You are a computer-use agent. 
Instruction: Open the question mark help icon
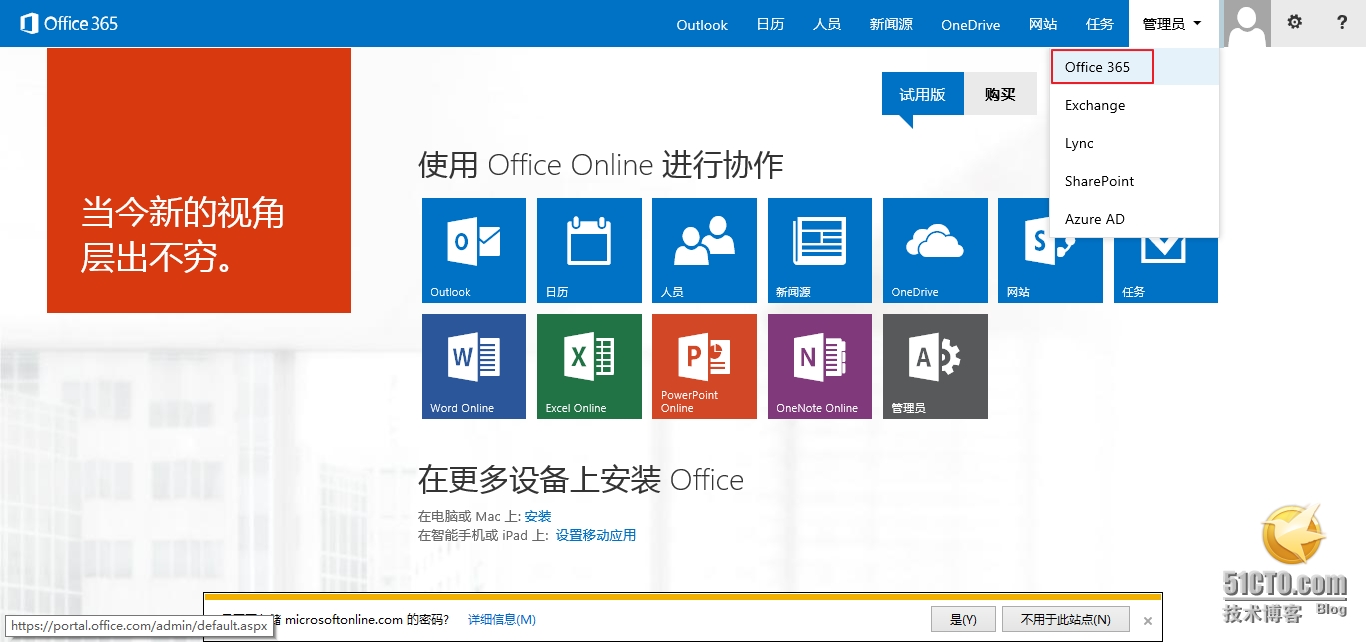point(1342,22)
